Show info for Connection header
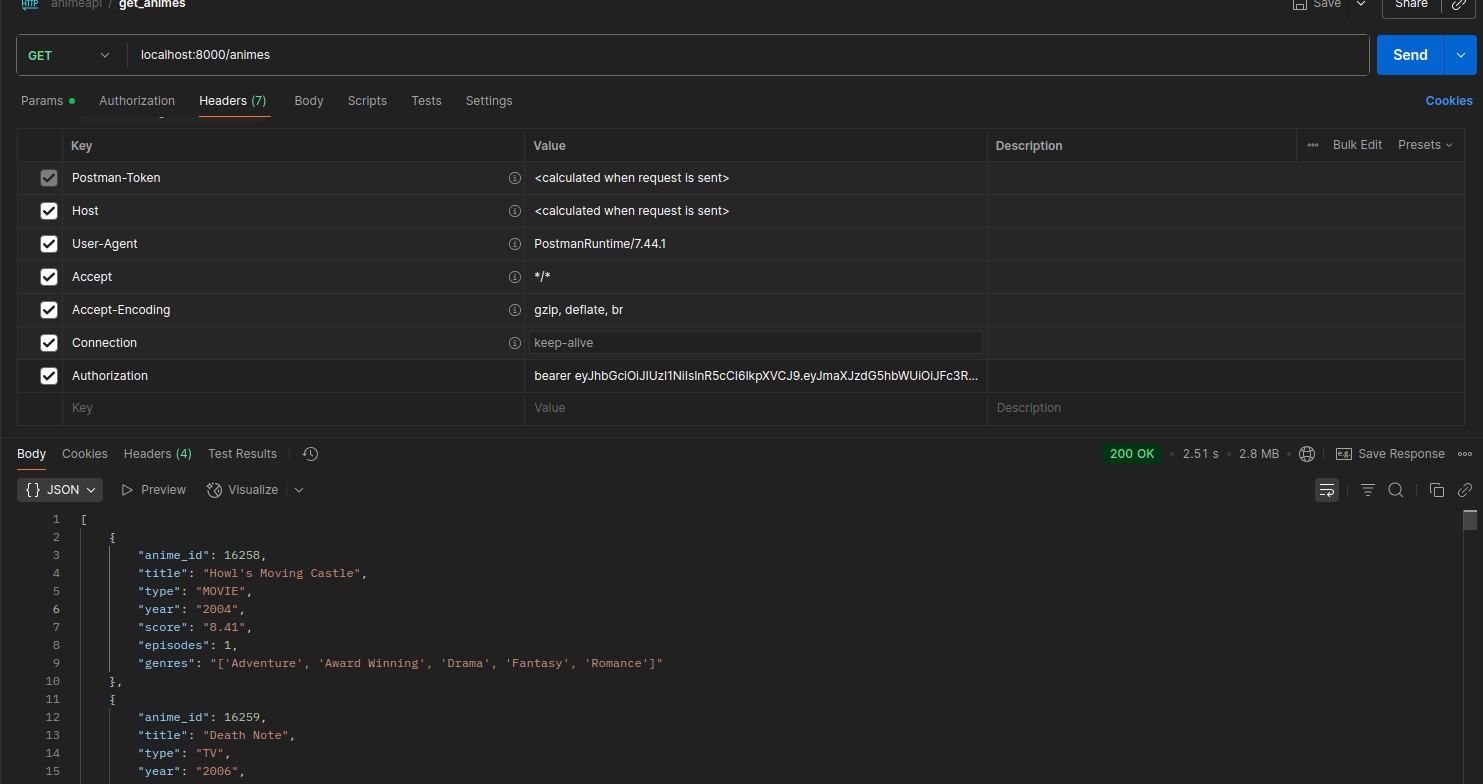The image size is (1483, 784). coord(515,343)
